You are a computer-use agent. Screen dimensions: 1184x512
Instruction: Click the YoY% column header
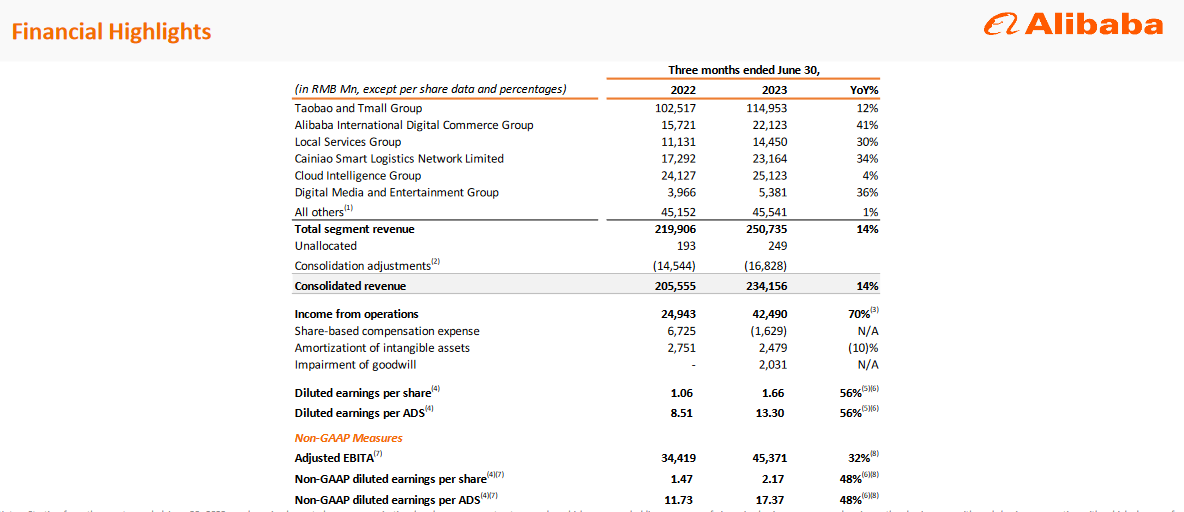pos(864,90)
